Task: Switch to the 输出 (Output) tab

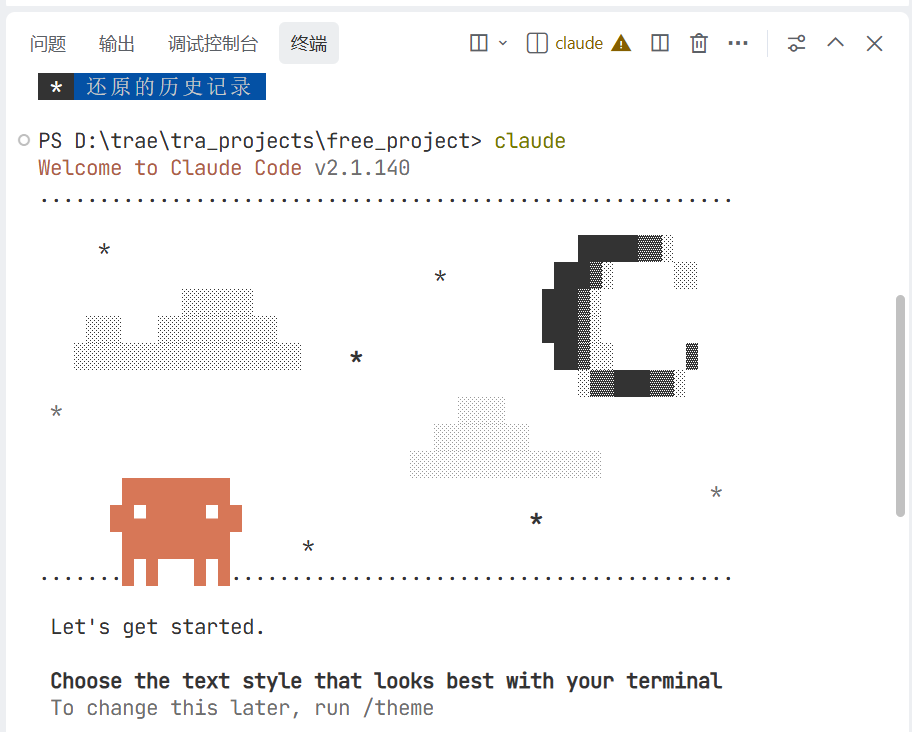Action: (x=116, y=44)
